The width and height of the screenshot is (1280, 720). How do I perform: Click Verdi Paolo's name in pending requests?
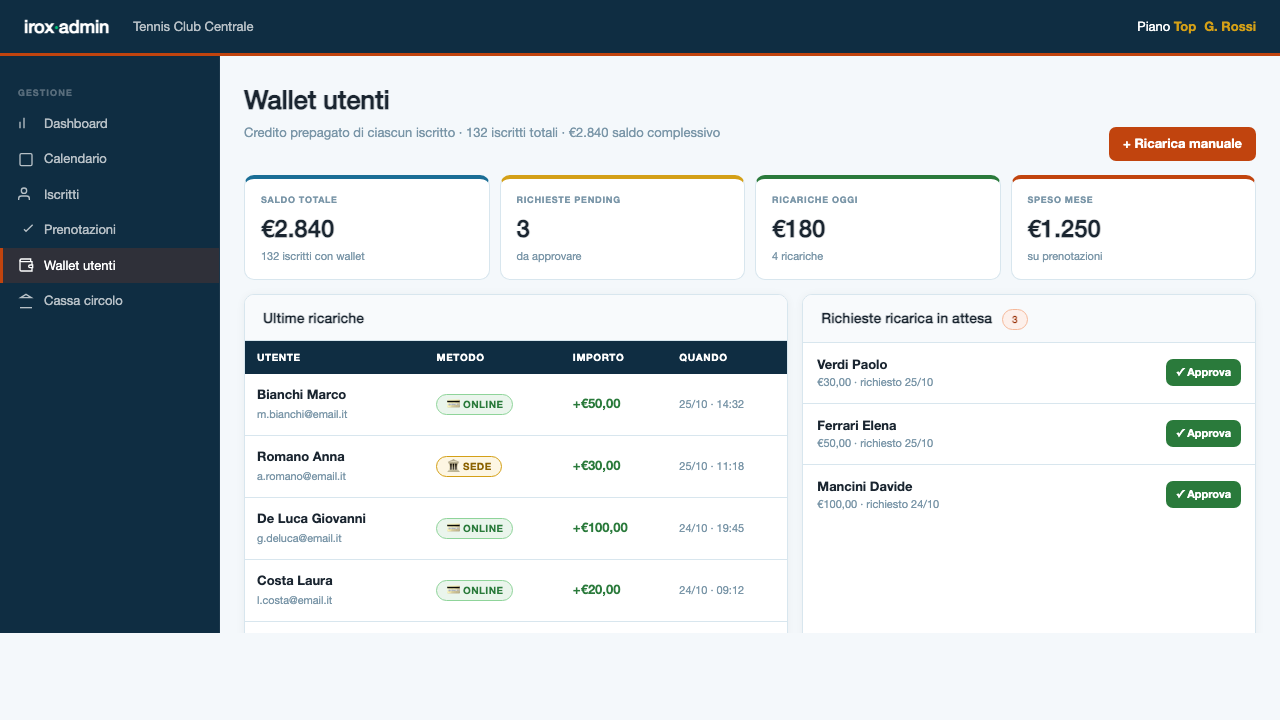coord(852,365)
